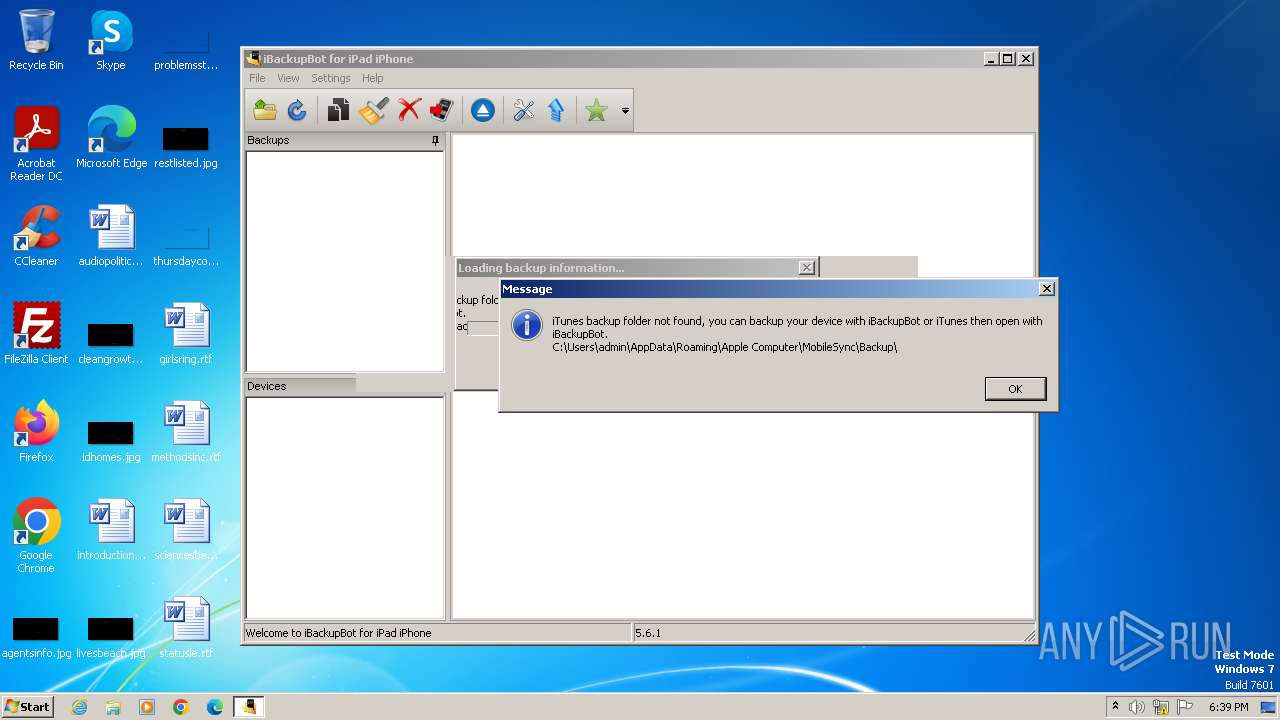
Task: Click the Windows Start button
Action: (27, 706)
